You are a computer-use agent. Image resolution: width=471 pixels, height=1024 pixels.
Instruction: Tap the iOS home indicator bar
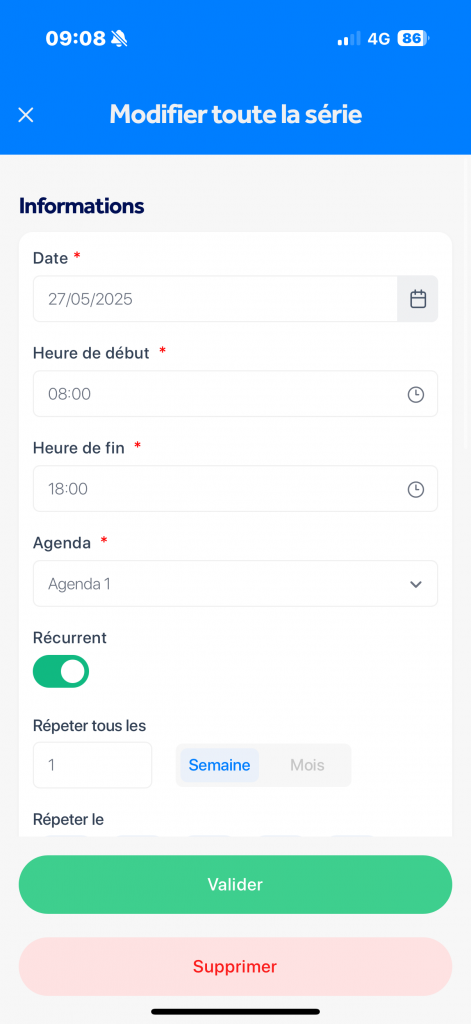click(x=235, y=1012)
